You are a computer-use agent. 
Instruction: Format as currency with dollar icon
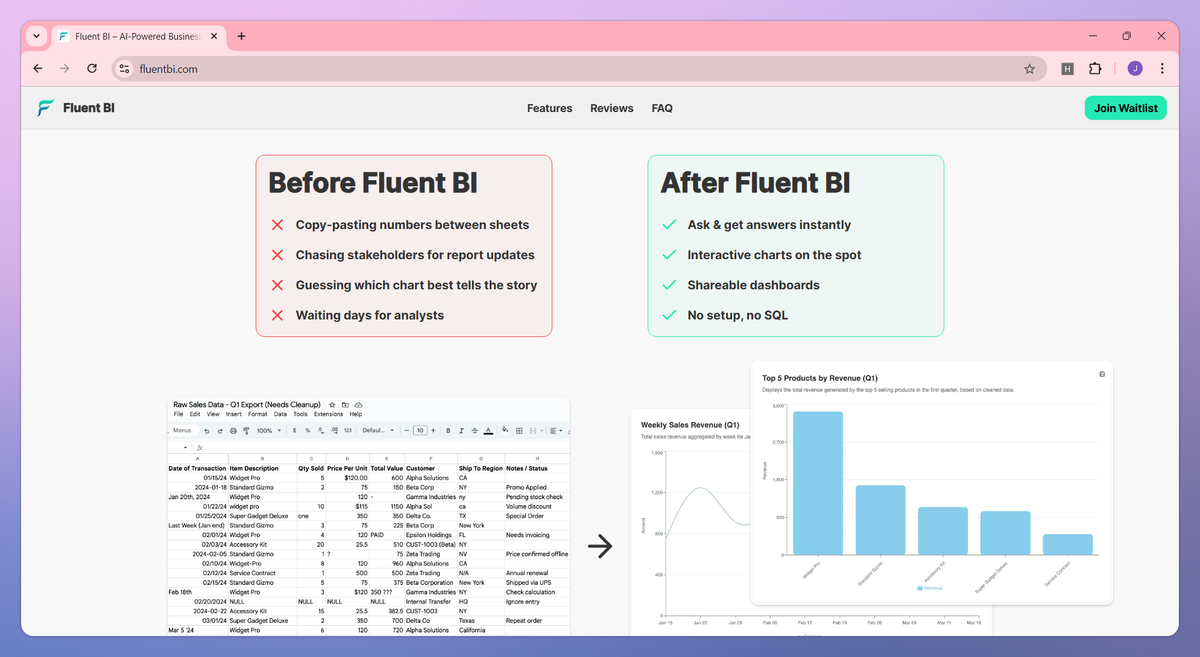tap(294, 431)
